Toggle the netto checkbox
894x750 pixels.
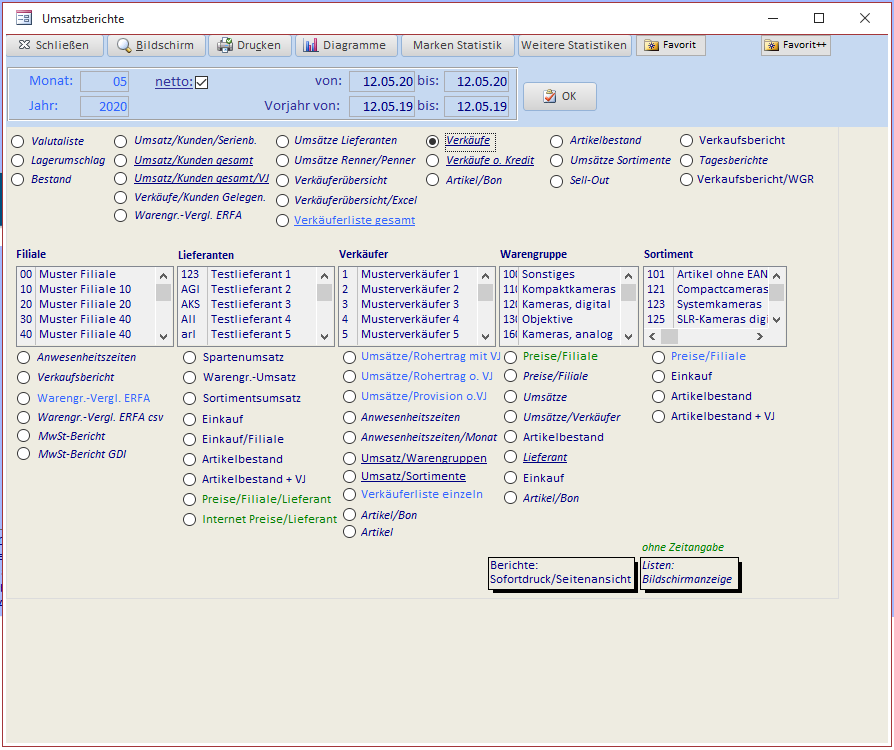pos(201,83)
